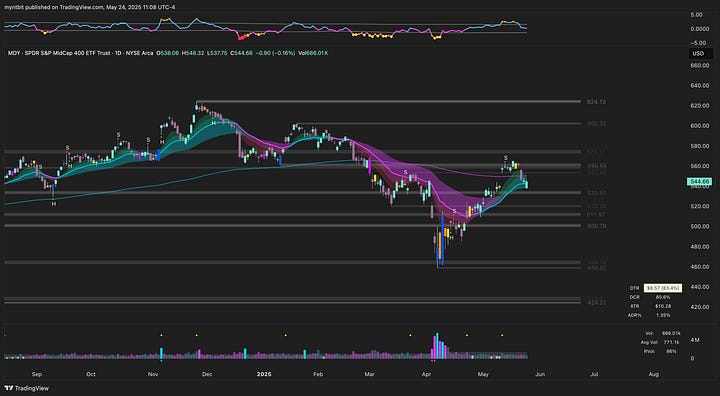Screen dimensions: 720x396
Task: Click the Oct label on time axis
Action: click(x=91, y=374)
